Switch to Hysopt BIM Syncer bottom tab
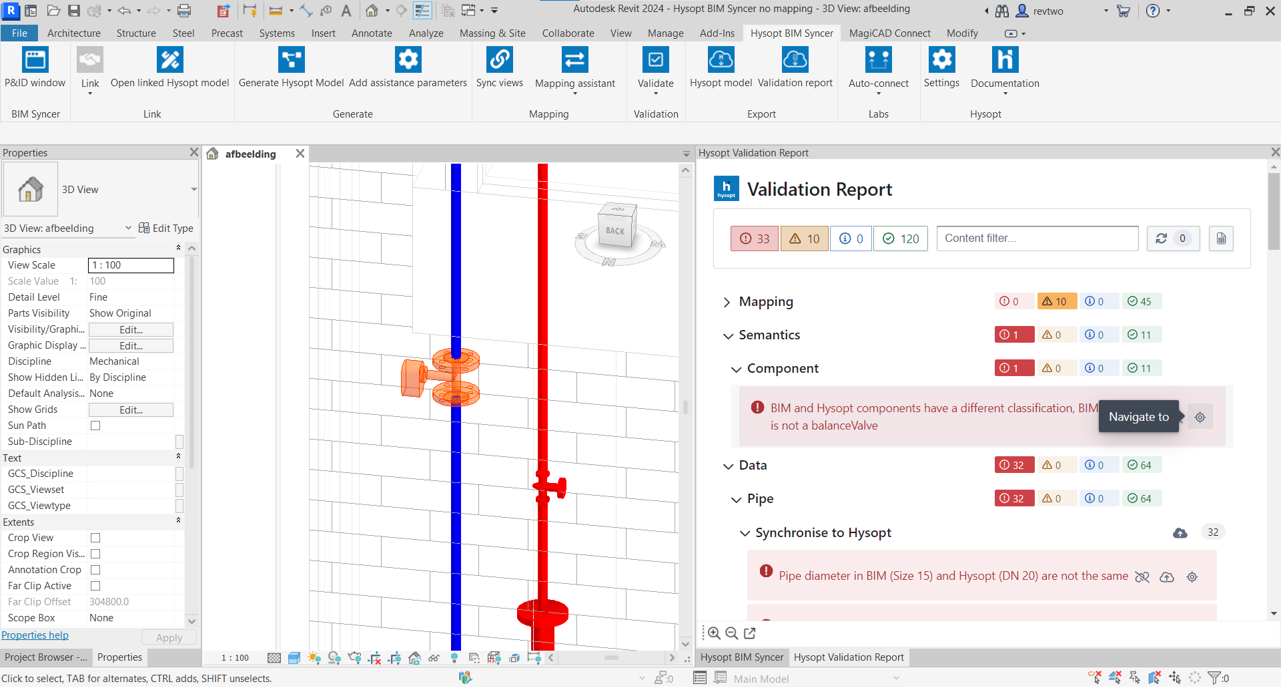The height and width of the screenshot is (687, 1281). [741, 657]
